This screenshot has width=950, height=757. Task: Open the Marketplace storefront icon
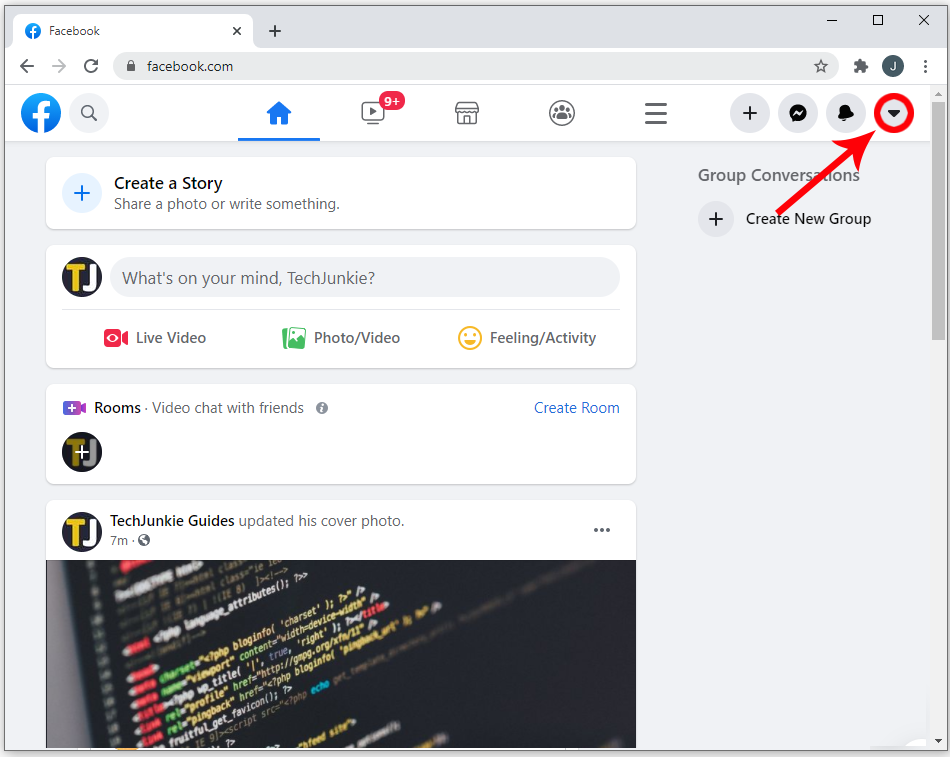point(467,113)
